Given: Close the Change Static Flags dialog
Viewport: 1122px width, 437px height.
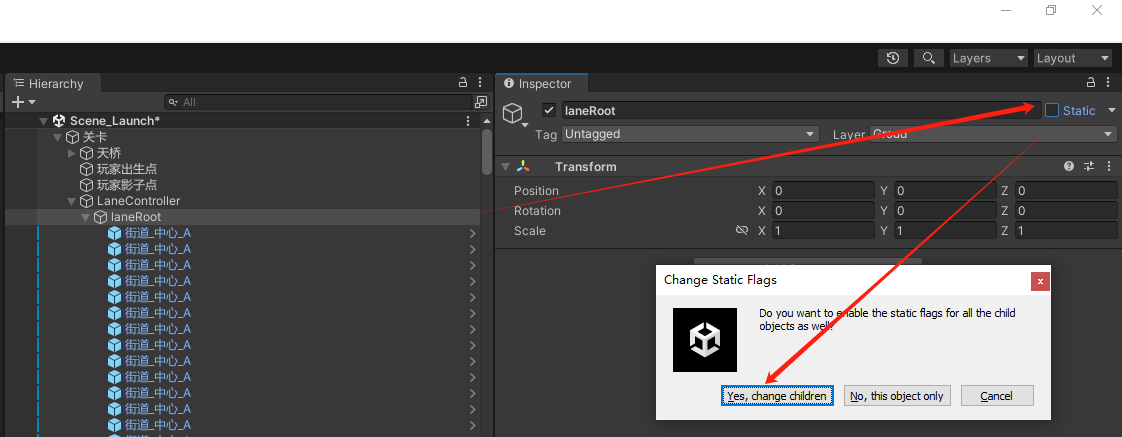Looking at the screenshot, I should click(x=1040, y=282).
